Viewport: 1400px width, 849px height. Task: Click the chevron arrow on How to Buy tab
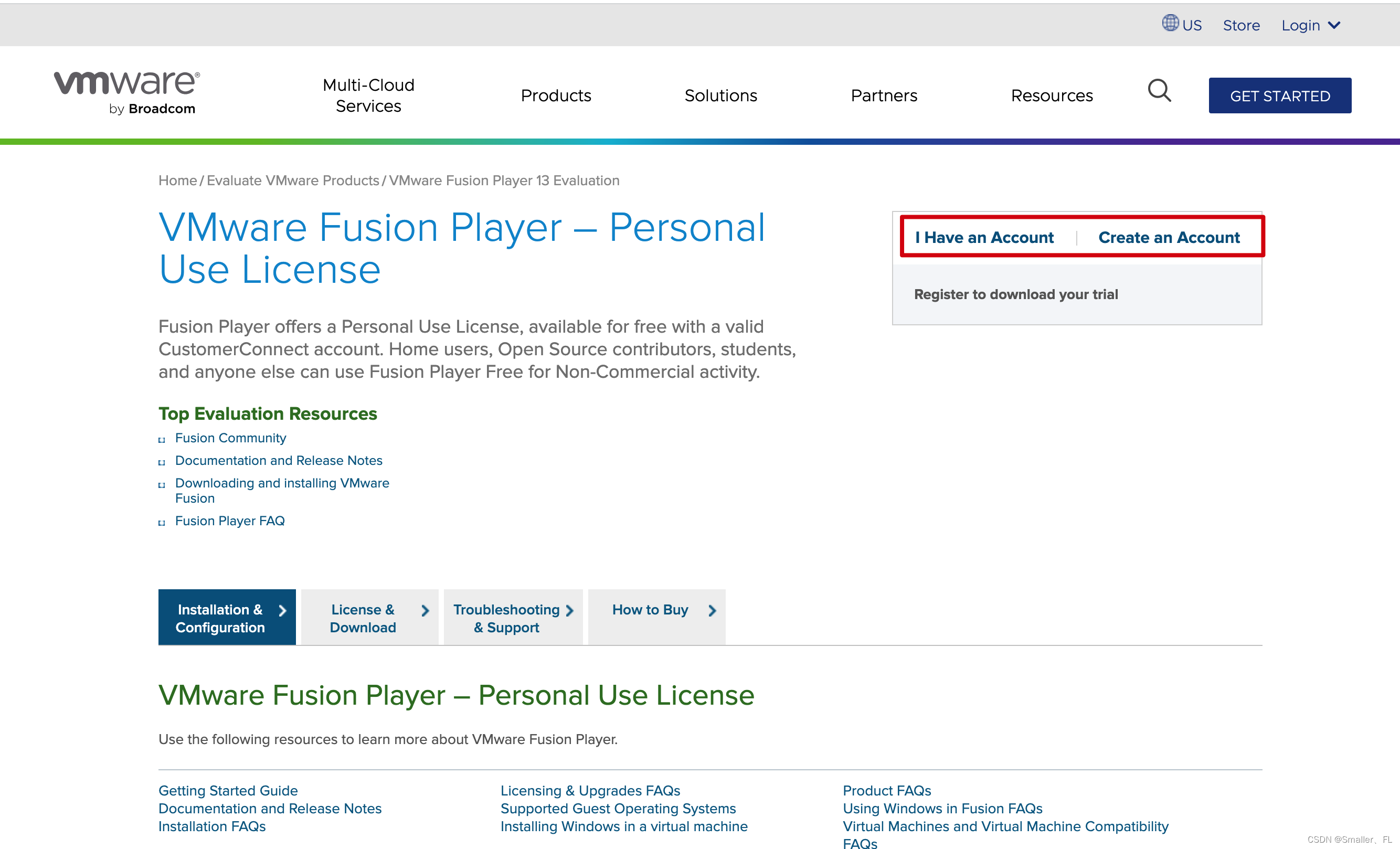coord(712,610)
